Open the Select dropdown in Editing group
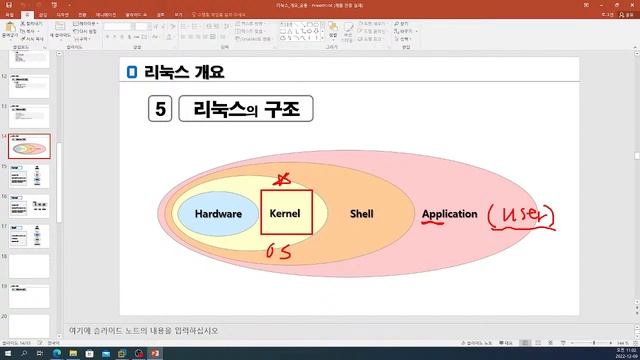 coord(403,39)
